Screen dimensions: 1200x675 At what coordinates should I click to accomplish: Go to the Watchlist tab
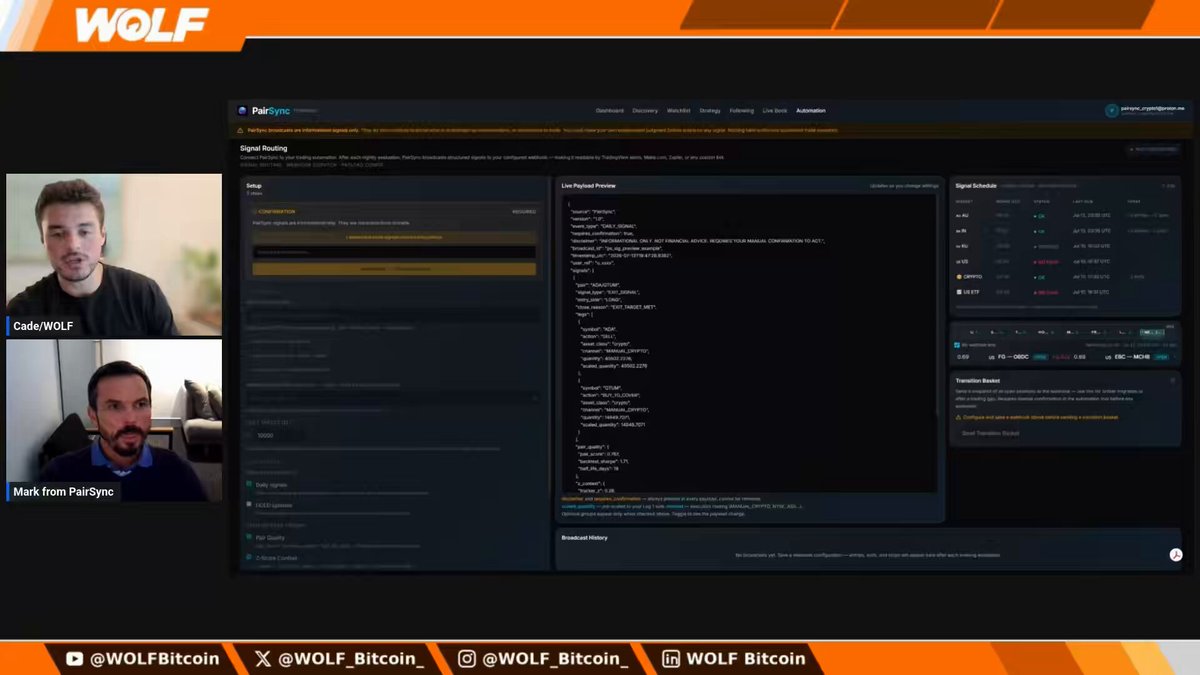[678, 110]
